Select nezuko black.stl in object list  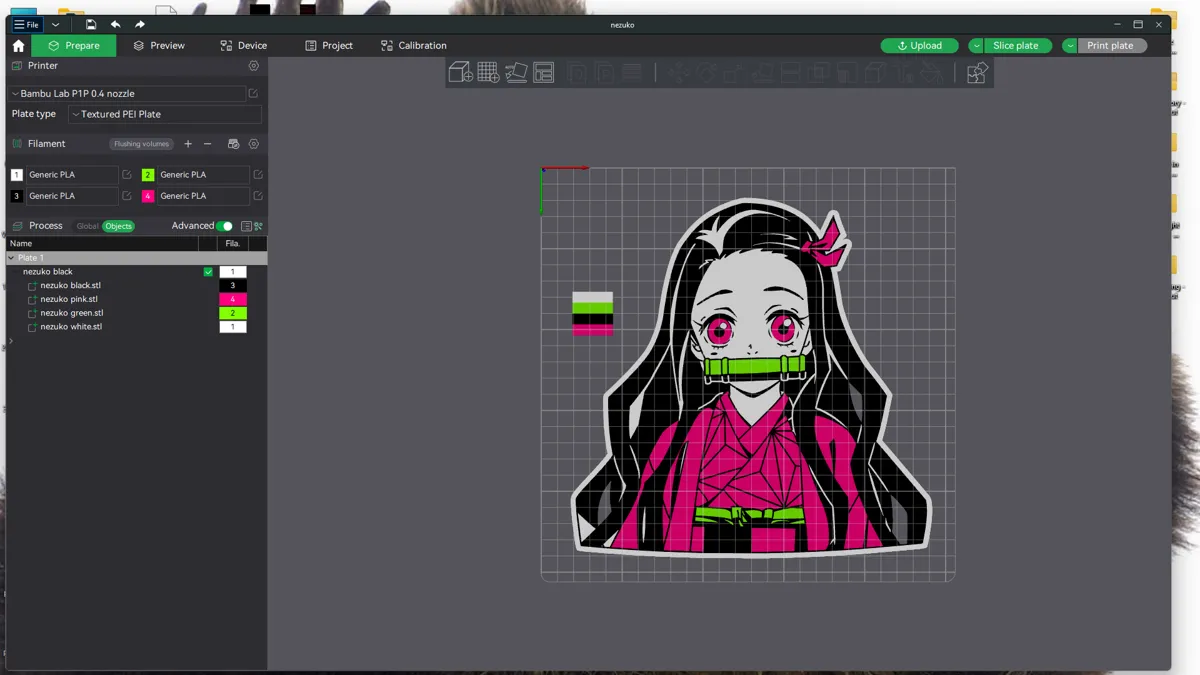pyautogui.click(x=70, y=286)
